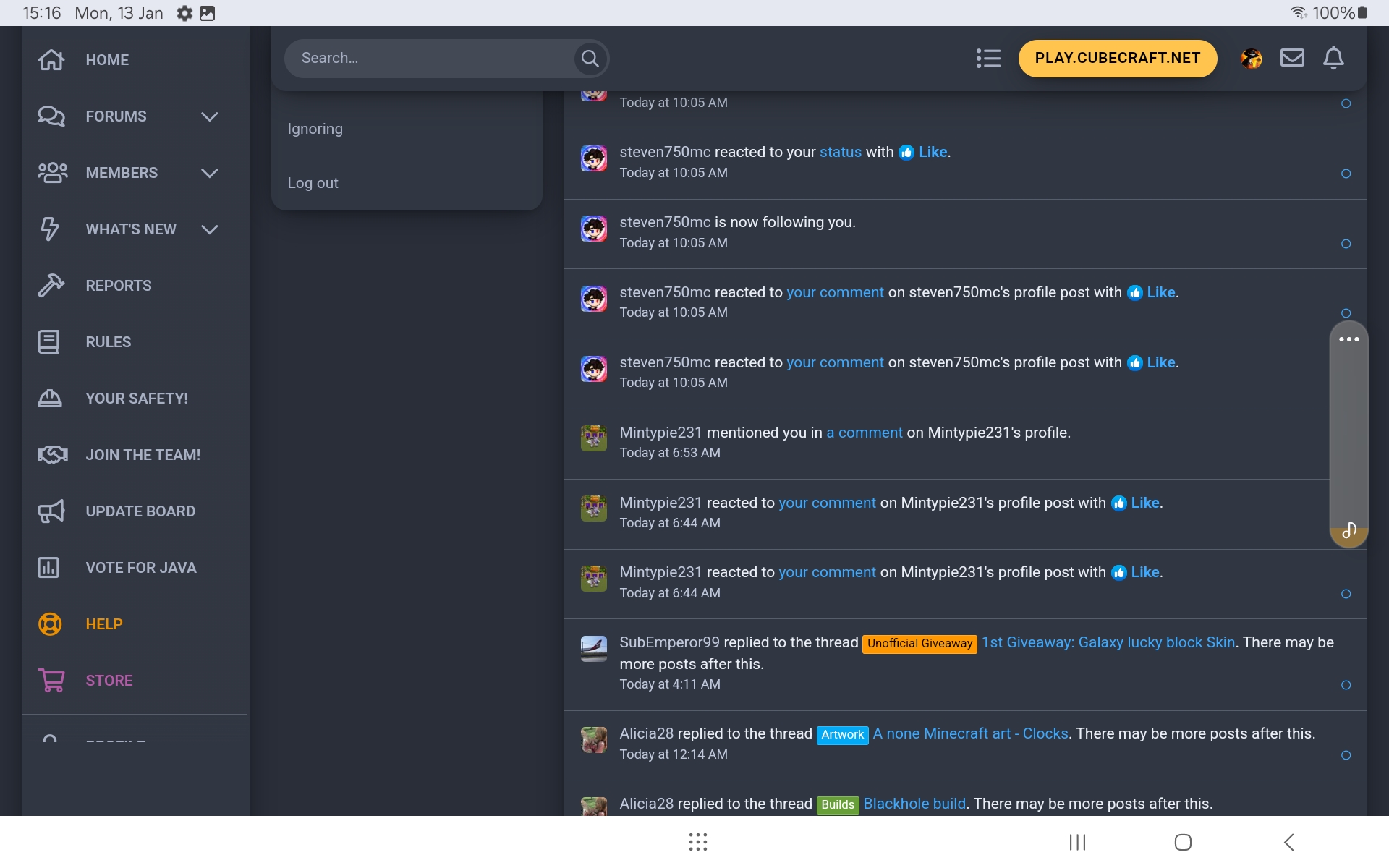Click the WHAT'S NEW lightning bolt icon
This screenshot has height=868, width=1389.
[x=50, y=229]
